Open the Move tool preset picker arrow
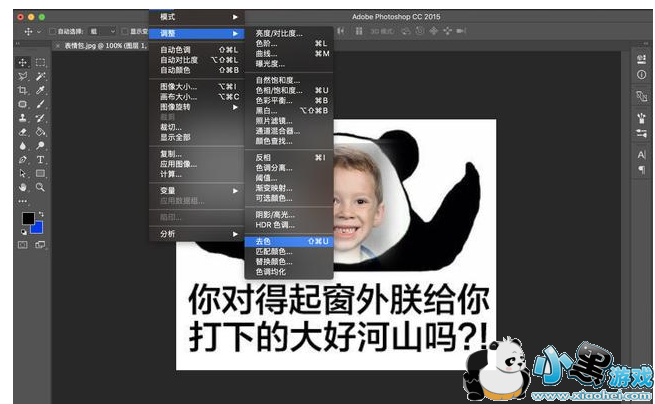Image resolution: width=655 pixels, height=404 pixels. [x=39, y=31]
